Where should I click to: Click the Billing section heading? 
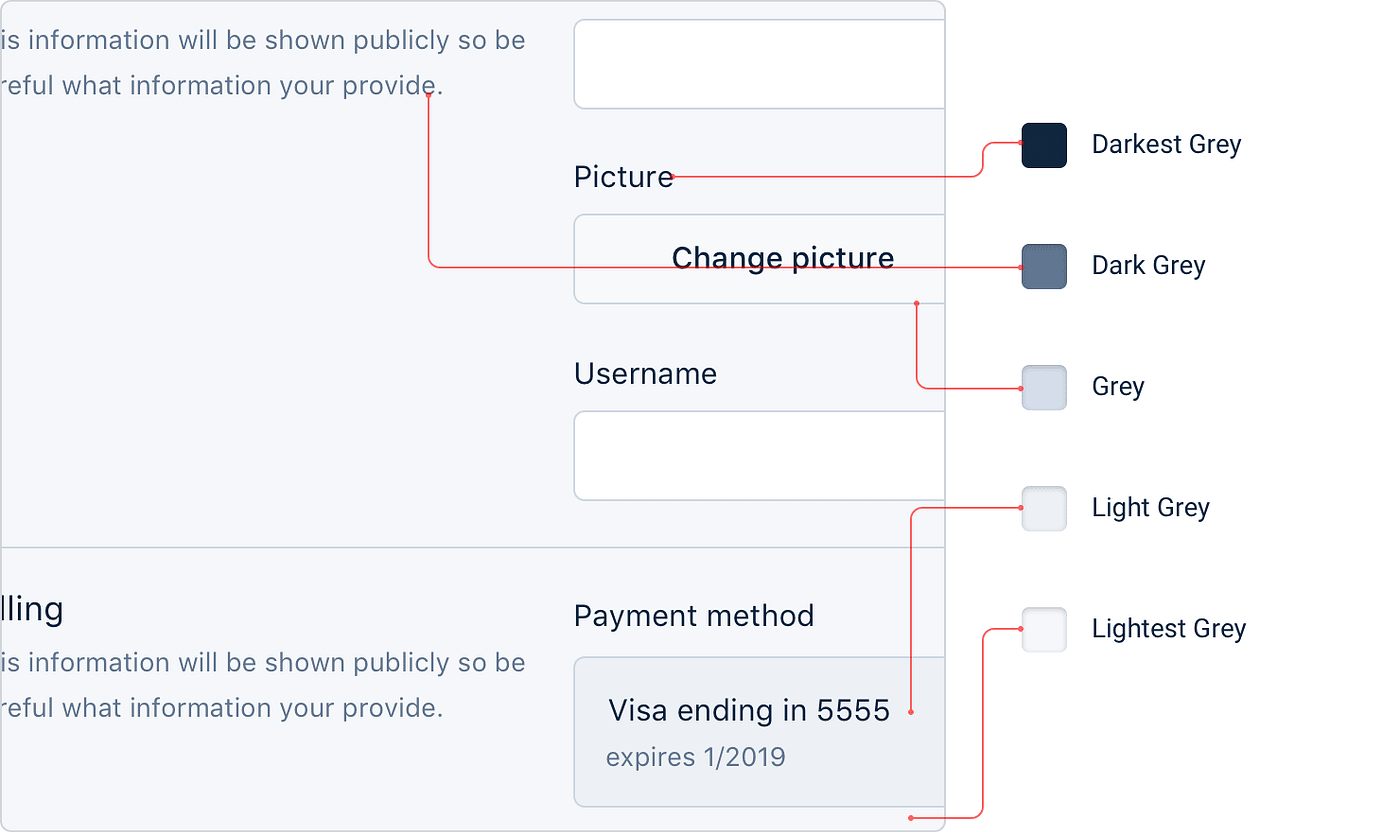point(30,608)
